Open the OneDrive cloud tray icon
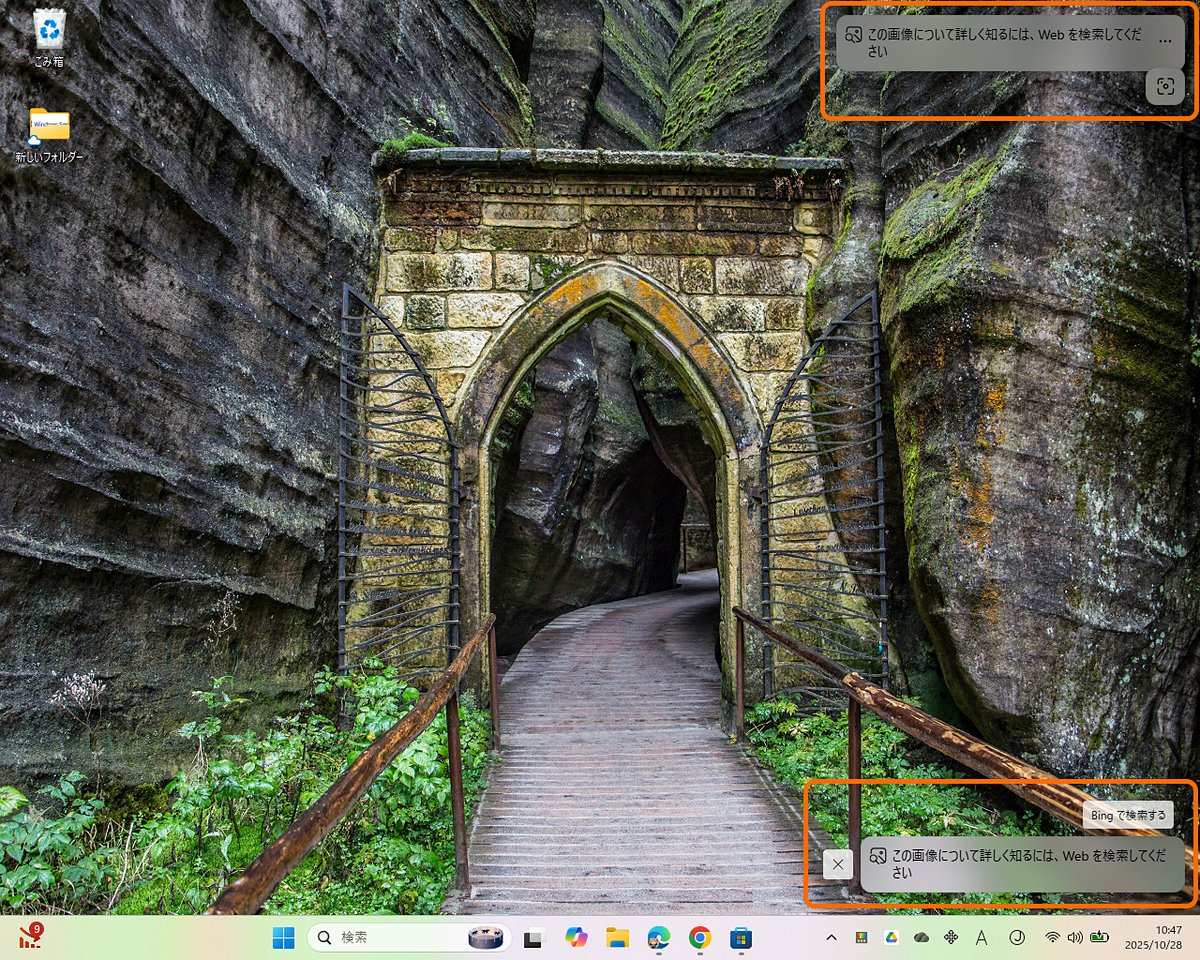This screenshot has height=960, width=1200. 921,938
